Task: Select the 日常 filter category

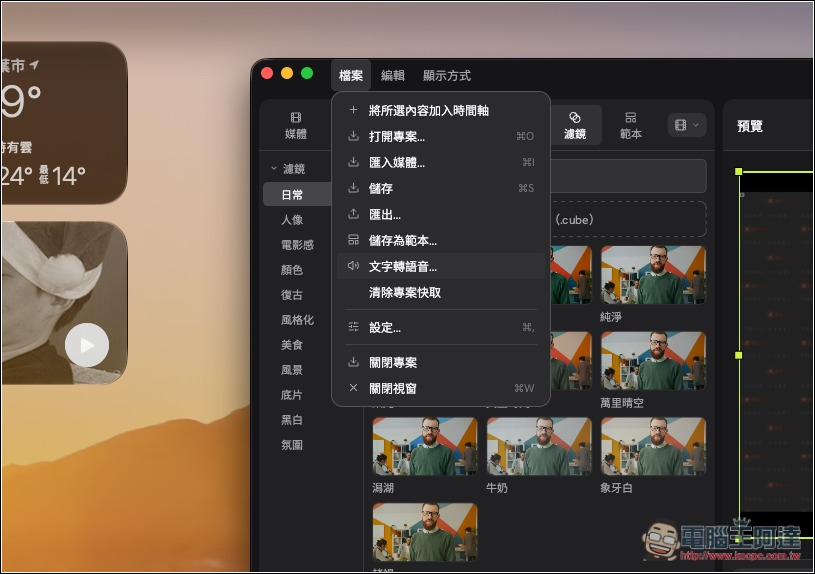Action: click(297, 194)
